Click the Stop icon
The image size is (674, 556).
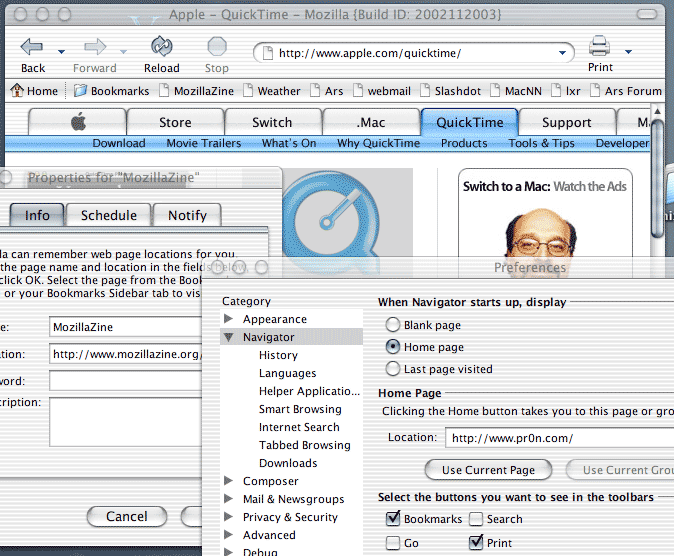(x=217, y=46)
